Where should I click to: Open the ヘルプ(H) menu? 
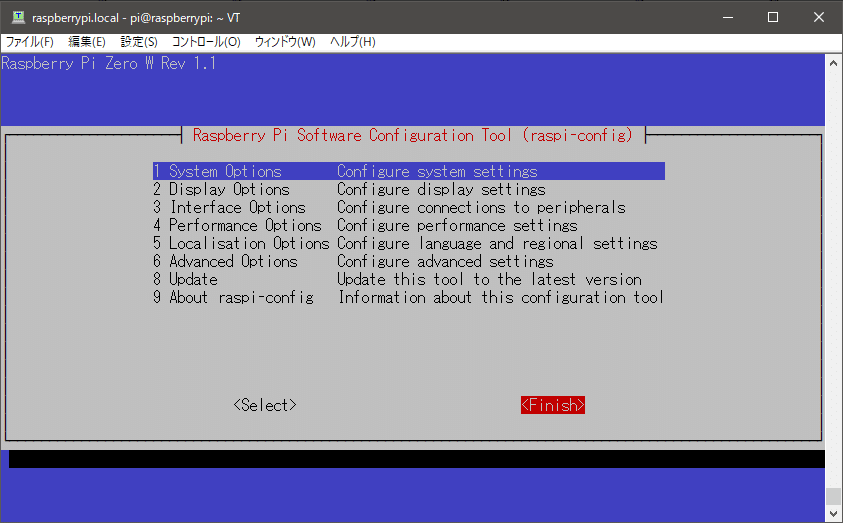(x=353, y=42)
